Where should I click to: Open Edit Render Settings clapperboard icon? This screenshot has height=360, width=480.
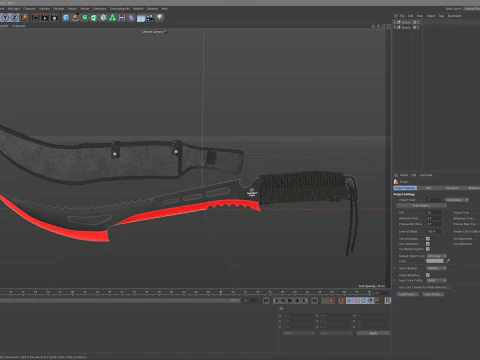54,17
